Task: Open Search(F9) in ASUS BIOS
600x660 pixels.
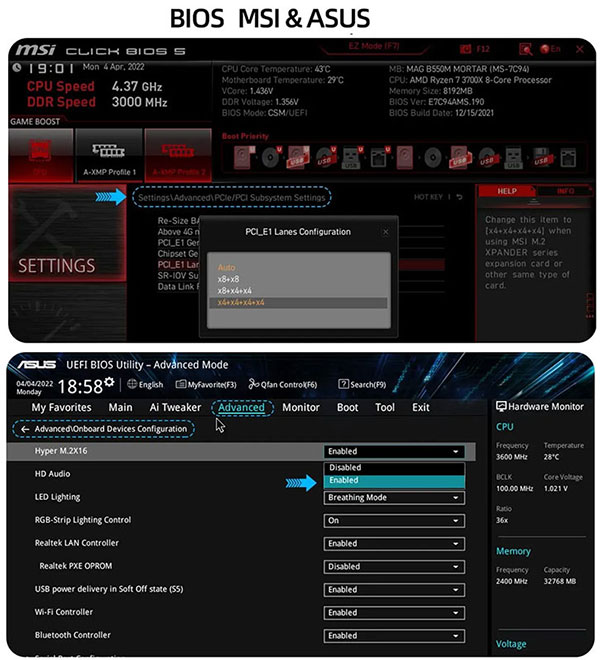Action: click(x=362, y=384)
